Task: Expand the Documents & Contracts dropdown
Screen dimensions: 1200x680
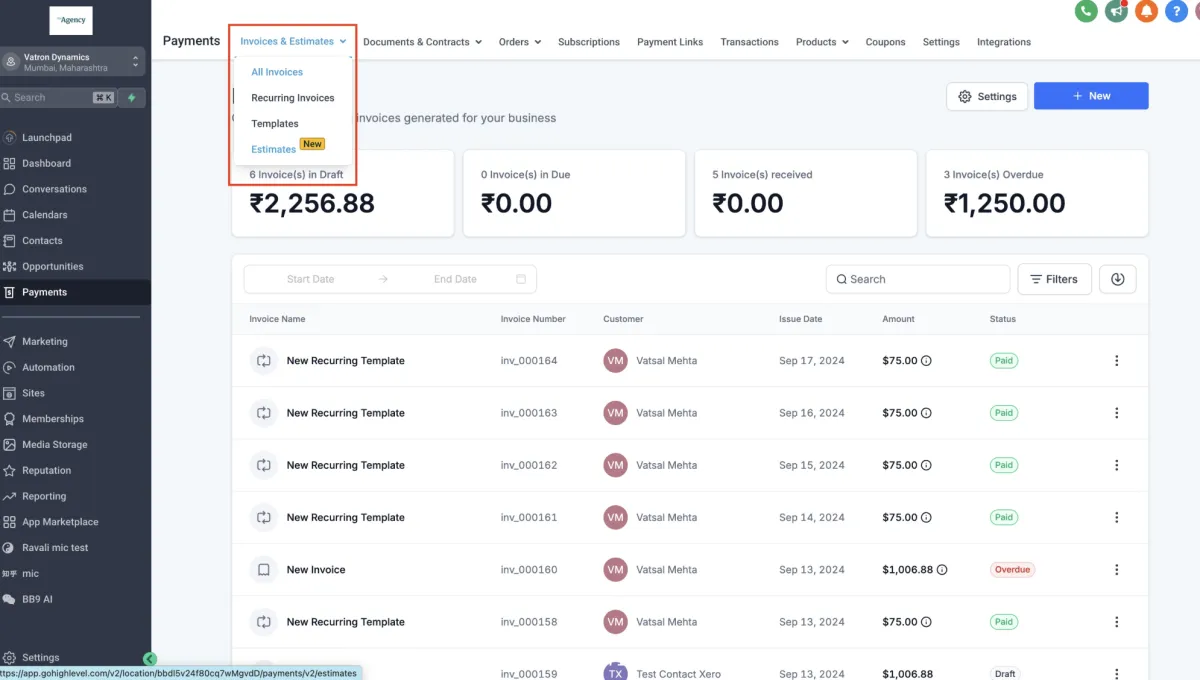Action: pyautogui.click(x=422, y=42)
